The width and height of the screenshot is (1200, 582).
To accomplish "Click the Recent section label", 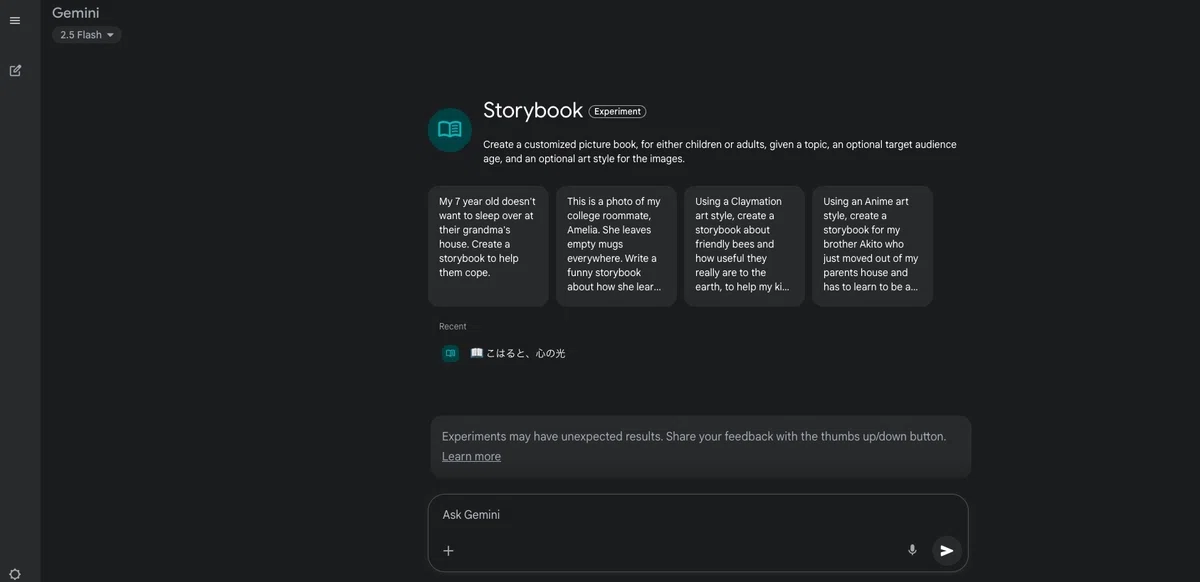I will pos(453,326).
